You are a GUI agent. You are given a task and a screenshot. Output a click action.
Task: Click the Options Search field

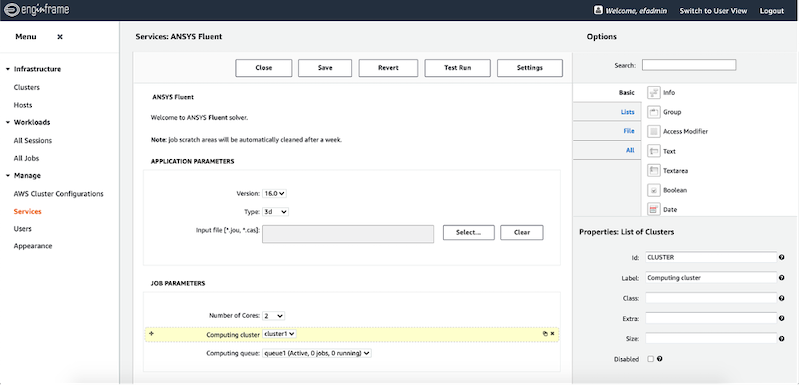(689, 65)
